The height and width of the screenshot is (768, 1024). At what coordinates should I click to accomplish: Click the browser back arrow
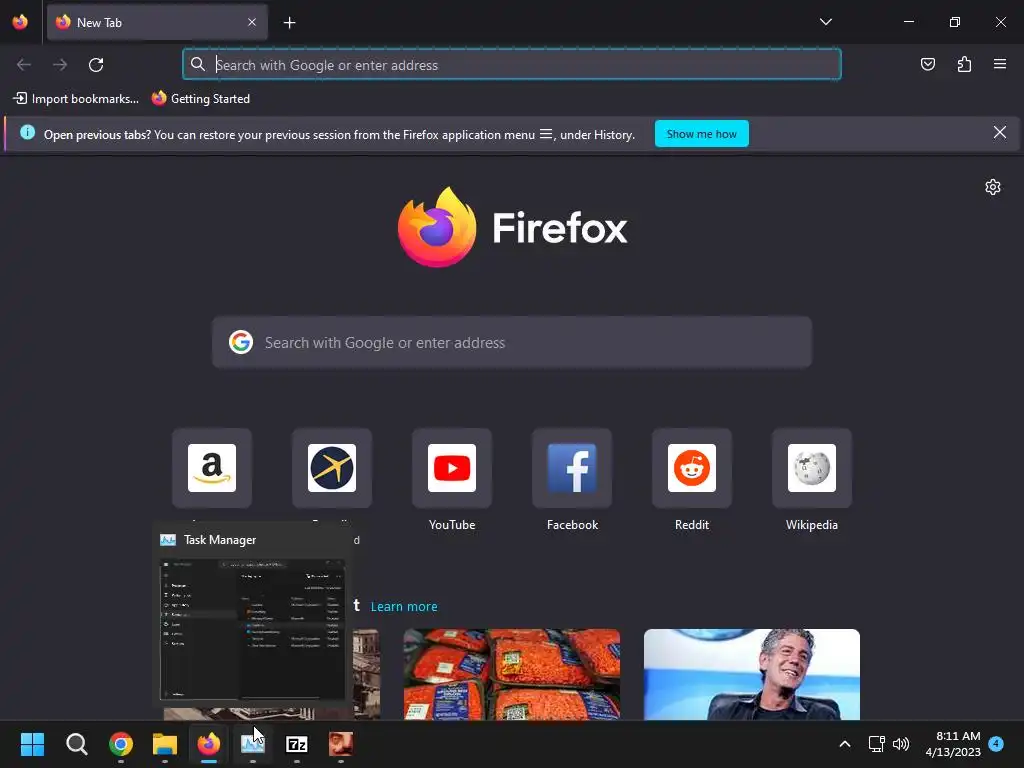[24, 65]
